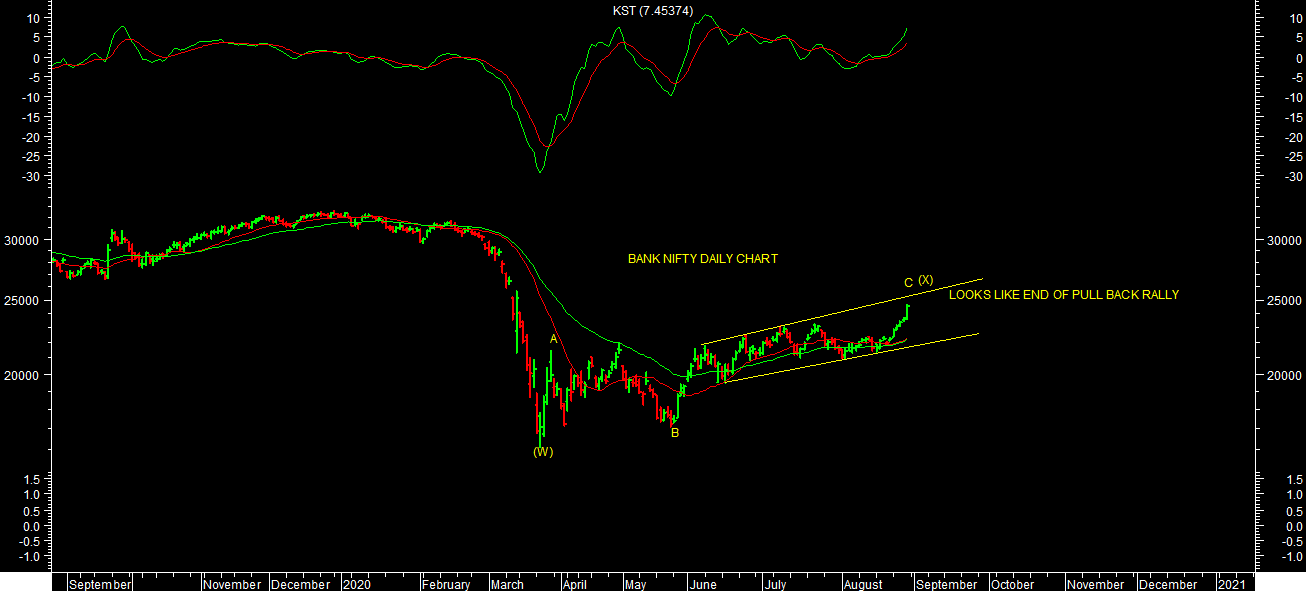This screenshot has width=1306, height=591.
Task: Select the -30 KST value on the left axis
Action: (x=30, y=177)
